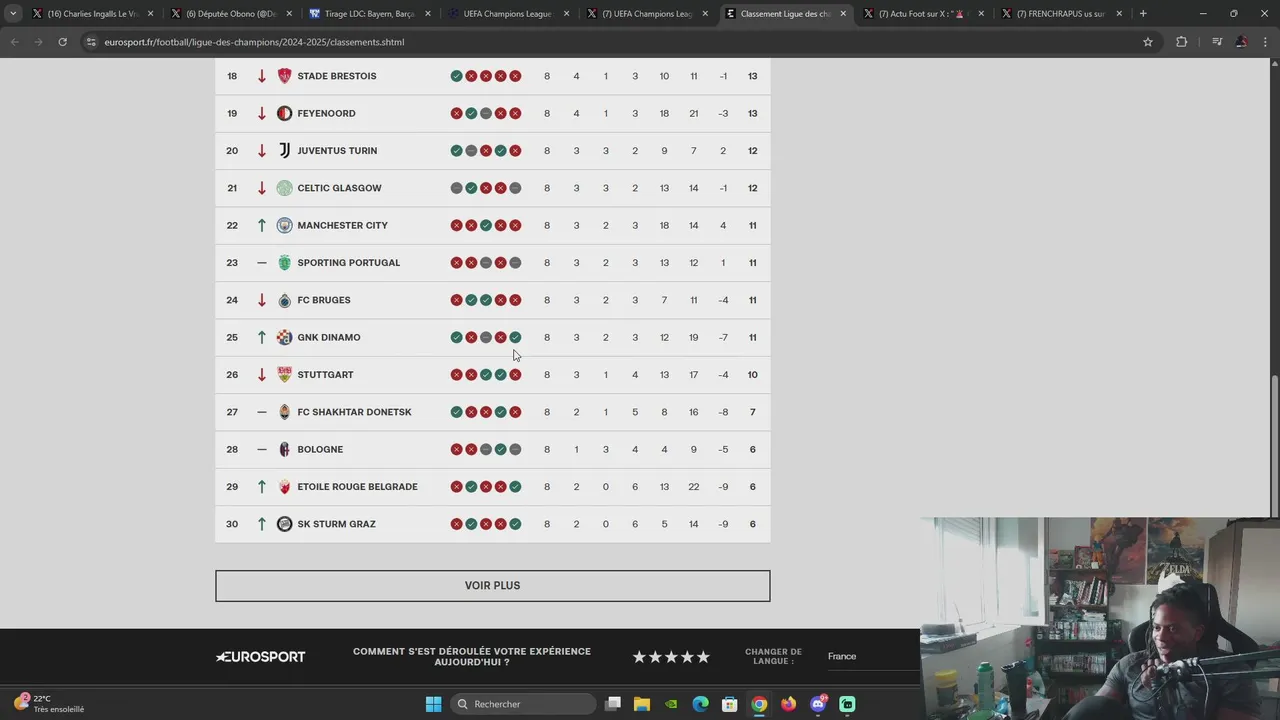This screenshot has width=1280, height=720.
Task: Open the Windows Start menu
Action: click(x=433, y=704)
